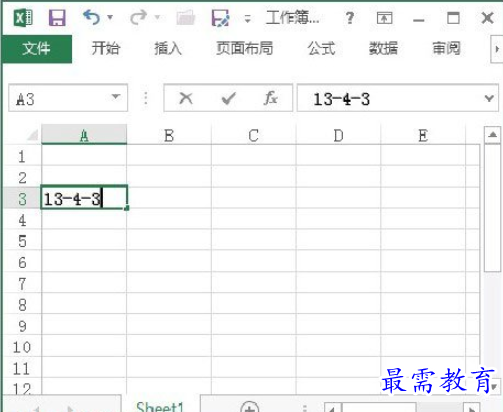Image resolution: width=503 pixels, height=412 pixels.
Task: Select row 1 header
Action: click(22, 156)
